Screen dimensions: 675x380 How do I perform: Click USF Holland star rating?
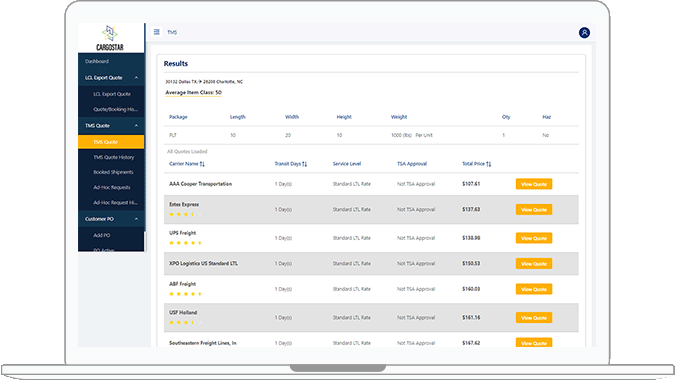tap(186, 322)
